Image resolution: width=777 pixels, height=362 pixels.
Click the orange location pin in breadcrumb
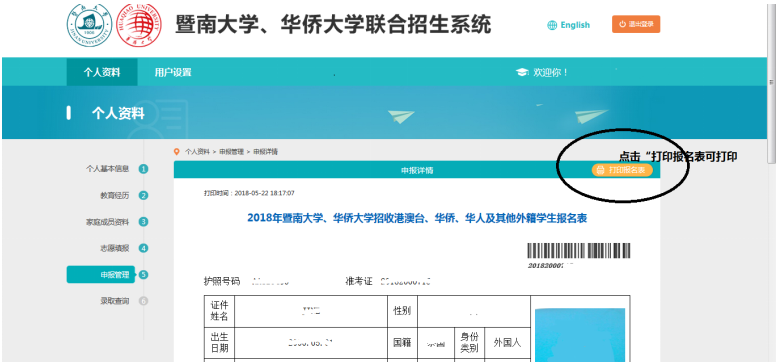pos(177,152)
